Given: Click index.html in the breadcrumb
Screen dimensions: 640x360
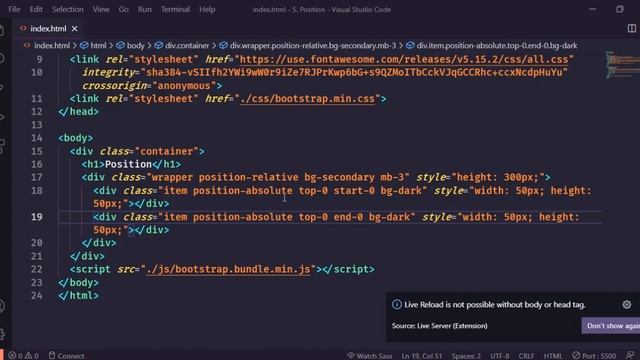Looking at the screenshot, I should pos(51,45).
